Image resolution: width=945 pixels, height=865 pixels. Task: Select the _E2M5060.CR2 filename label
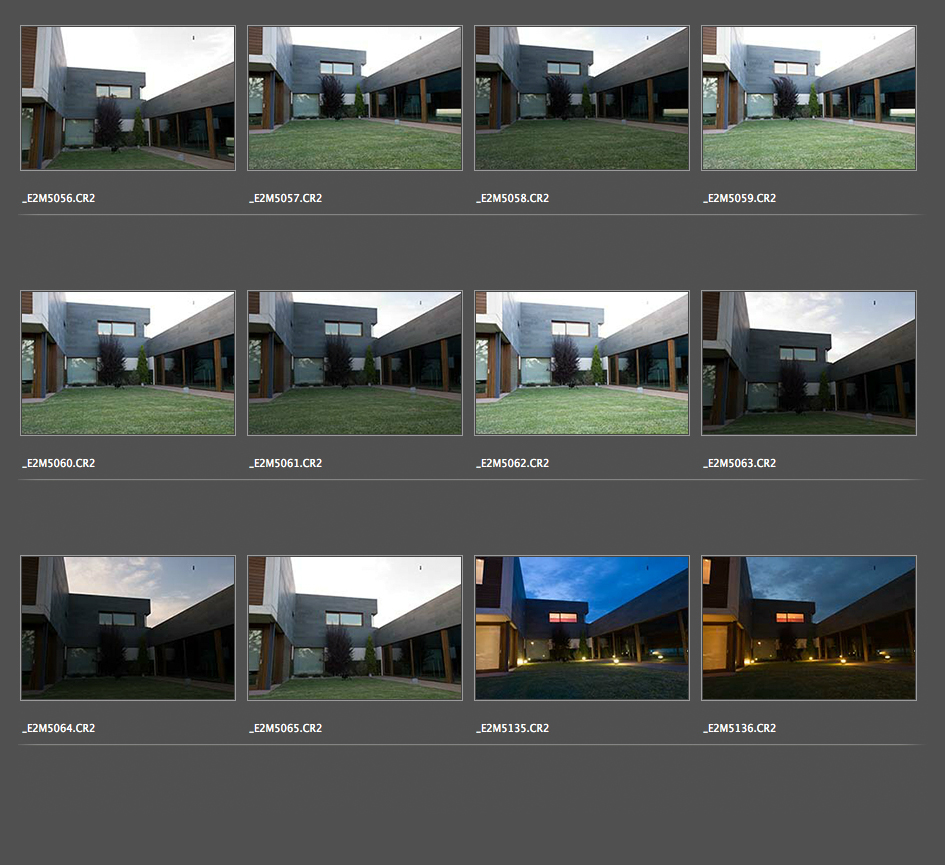point(59,464)
